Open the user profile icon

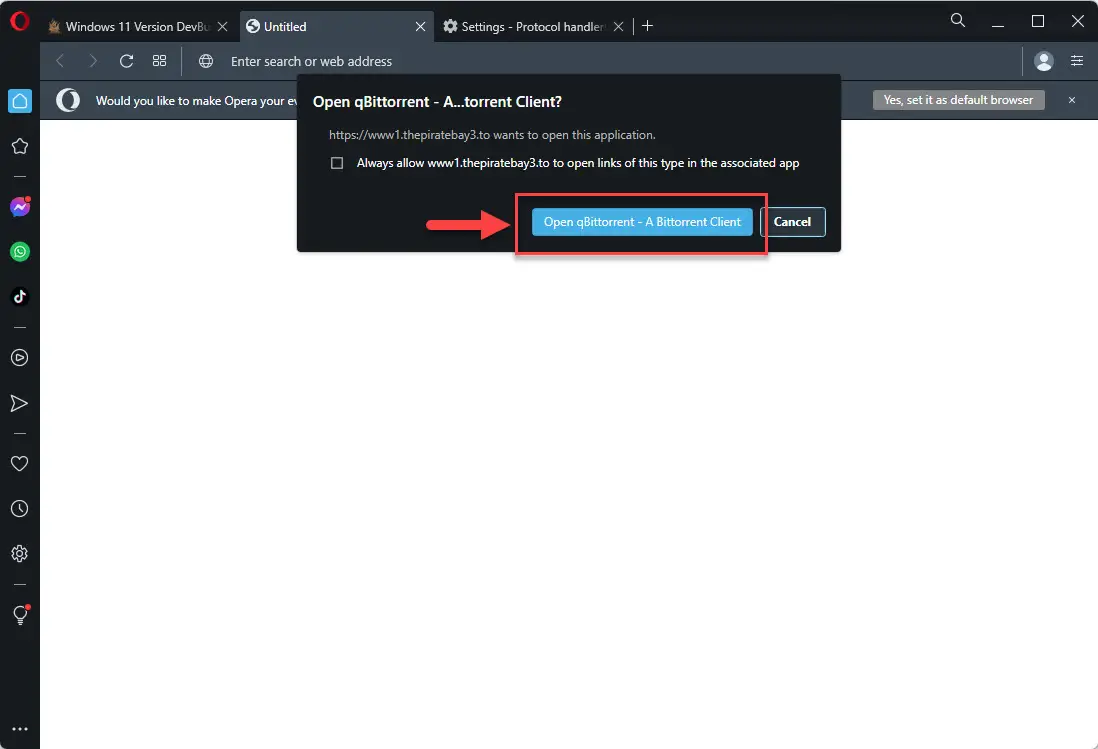click(x=1043, y=62)
